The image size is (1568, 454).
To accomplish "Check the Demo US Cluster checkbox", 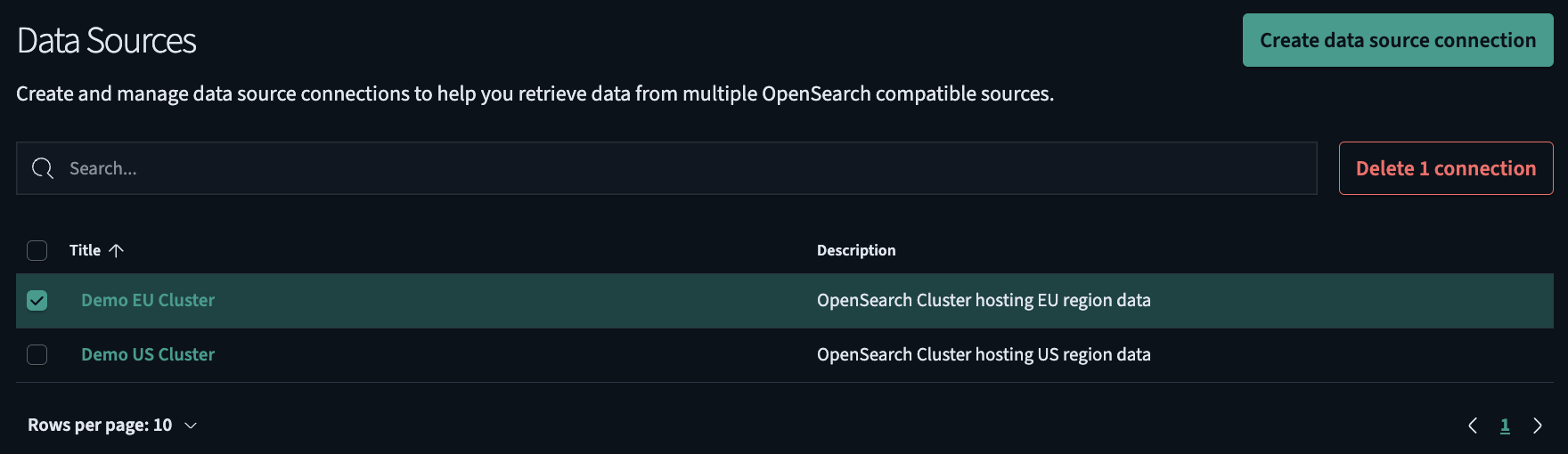I will point(37,354).
